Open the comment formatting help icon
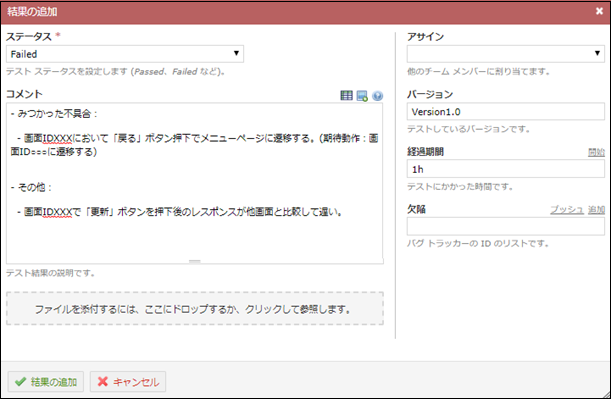The height and width of the screenshot is (399, 611). [x=378, y=96]
